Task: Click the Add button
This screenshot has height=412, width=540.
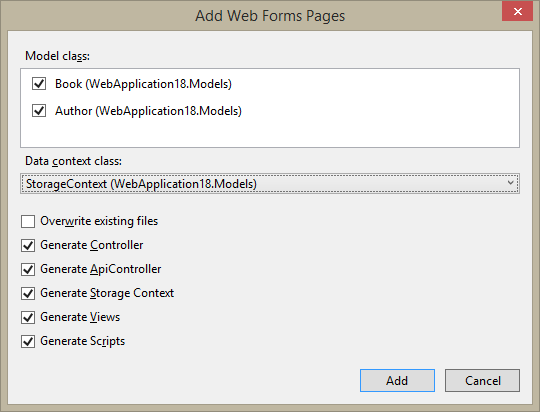Action: coord(397,381)
